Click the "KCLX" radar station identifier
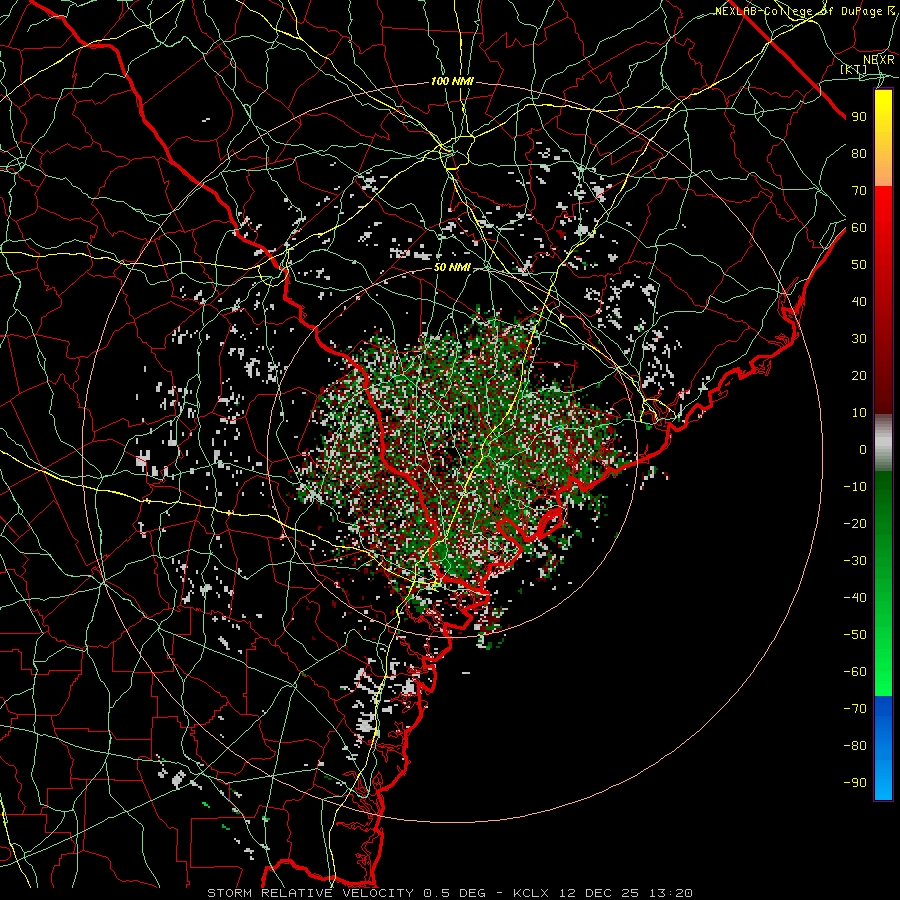This screenshot has width=900, height=900. (531, 893)
